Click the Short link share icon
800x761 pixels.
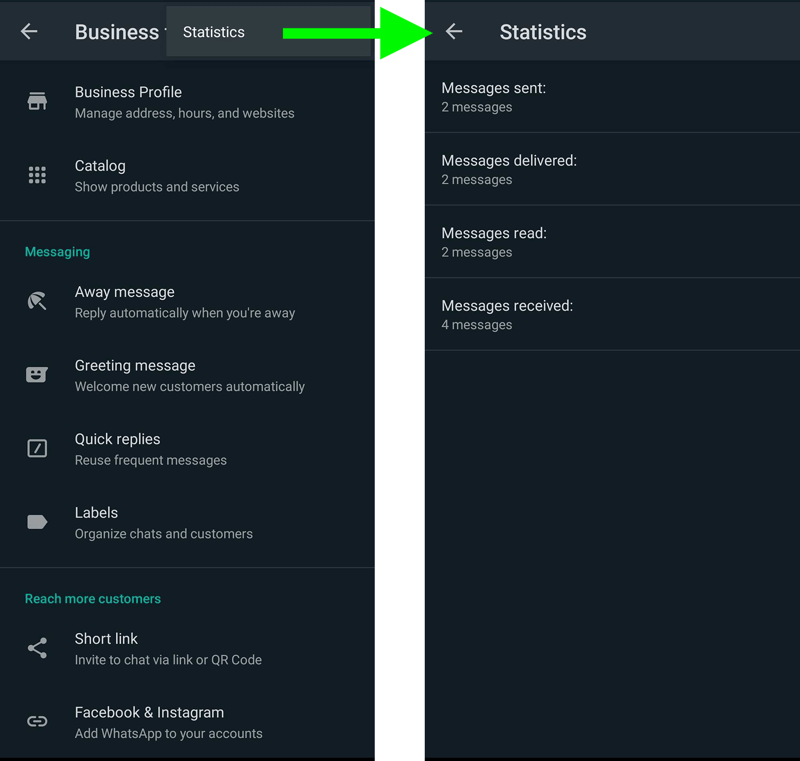[x=37, y=648]
